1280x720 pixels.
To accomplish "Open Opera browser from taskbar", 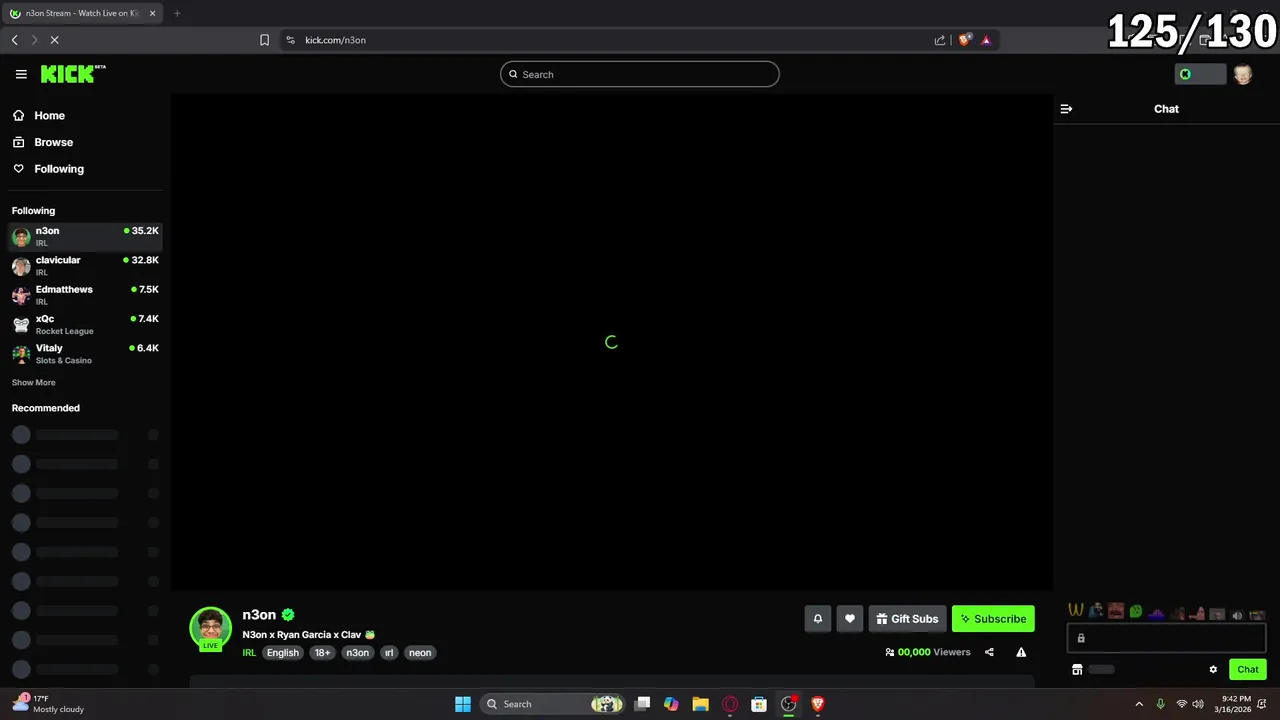I will point(730,704).
